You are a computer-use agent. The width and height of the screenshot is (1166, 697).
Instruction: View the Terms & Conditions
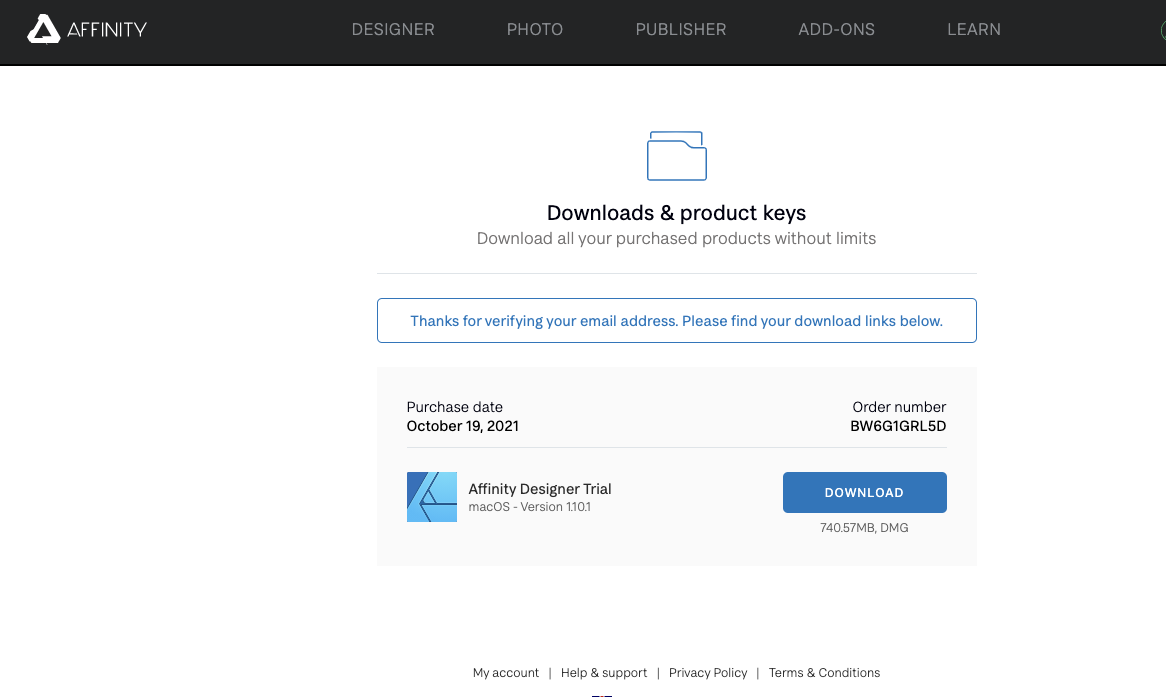point(824,672)
